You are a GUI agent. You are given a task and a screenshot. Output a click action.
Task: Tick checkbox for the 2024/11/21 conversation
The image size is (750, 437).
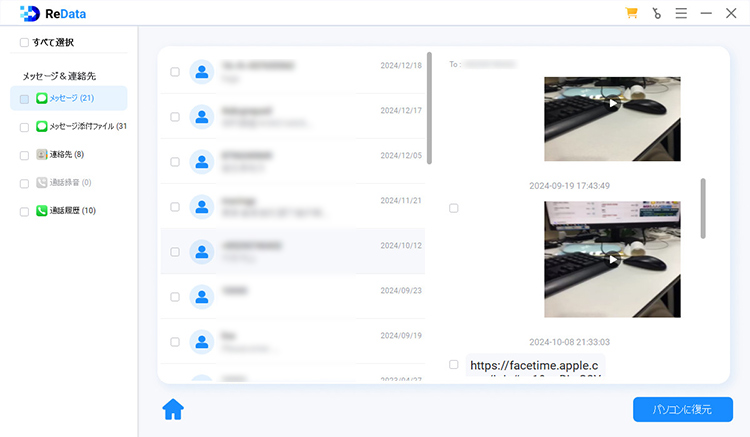[x=175, y=207]
